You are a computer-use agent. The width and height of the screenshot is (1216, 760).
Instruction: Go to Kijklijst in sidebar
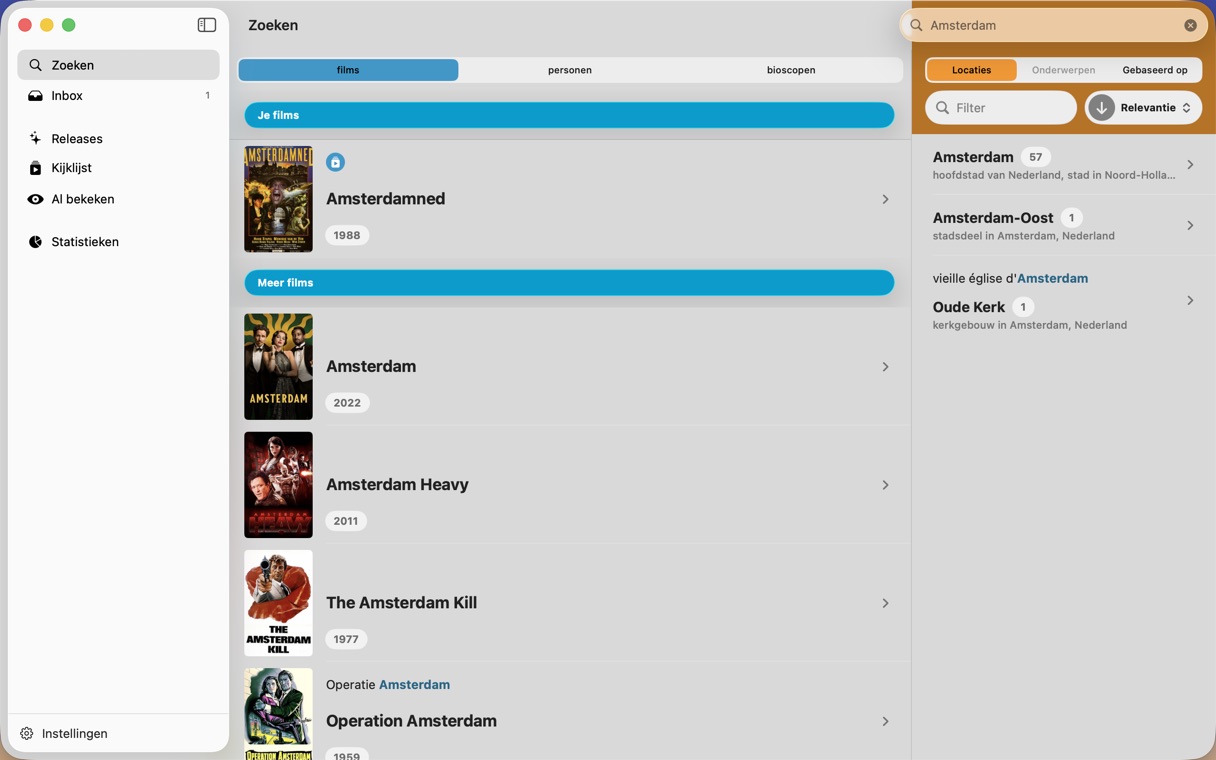[118, 168]
